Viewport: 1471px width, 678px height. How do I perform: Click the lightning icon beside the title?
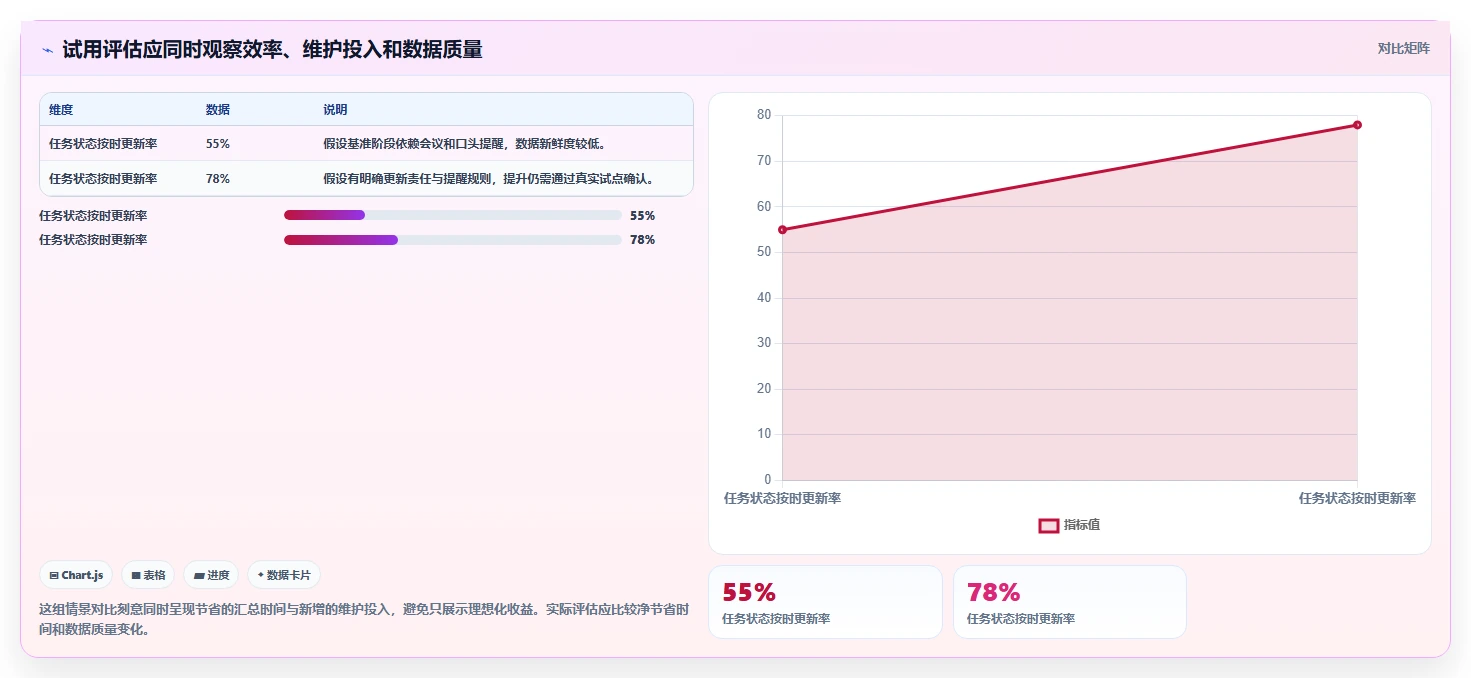(47, 50)
